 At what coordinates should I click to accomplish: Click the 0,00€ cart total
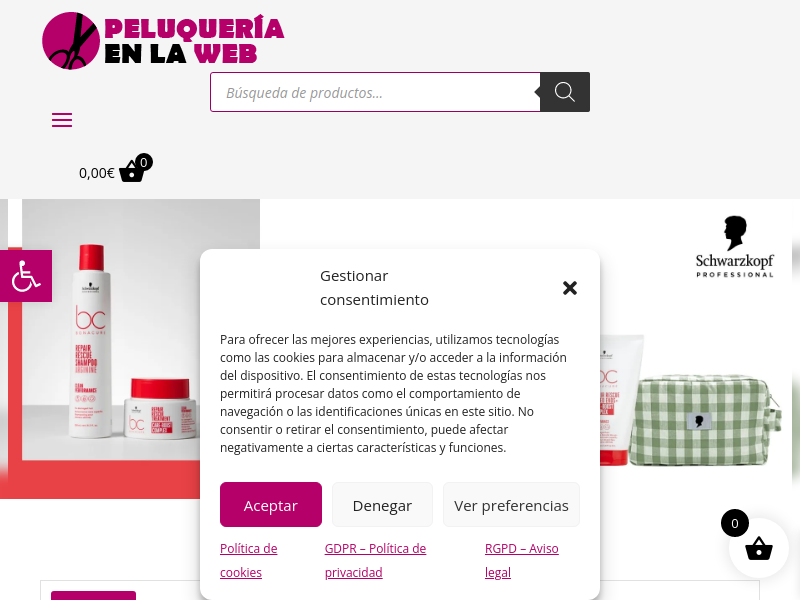96,173
